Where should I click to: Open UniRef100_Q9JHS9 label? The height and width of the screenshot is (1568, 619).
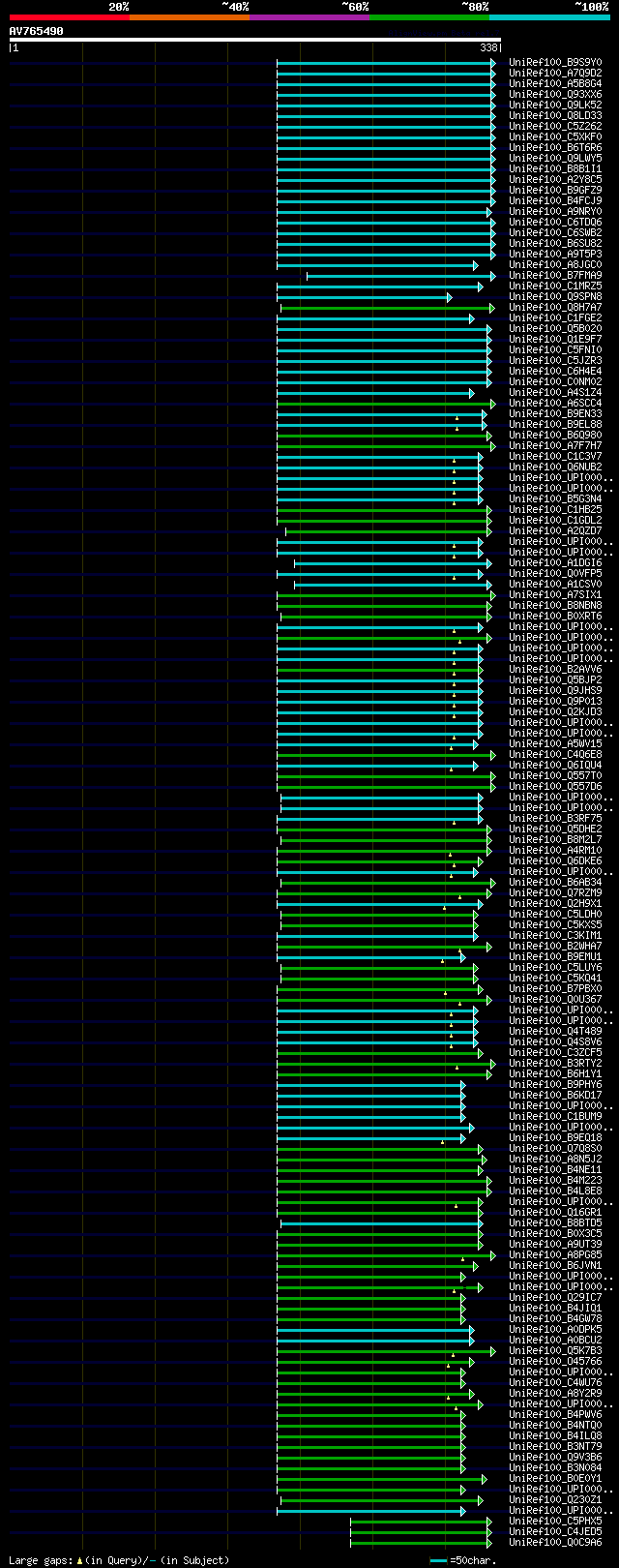[555, 691]
